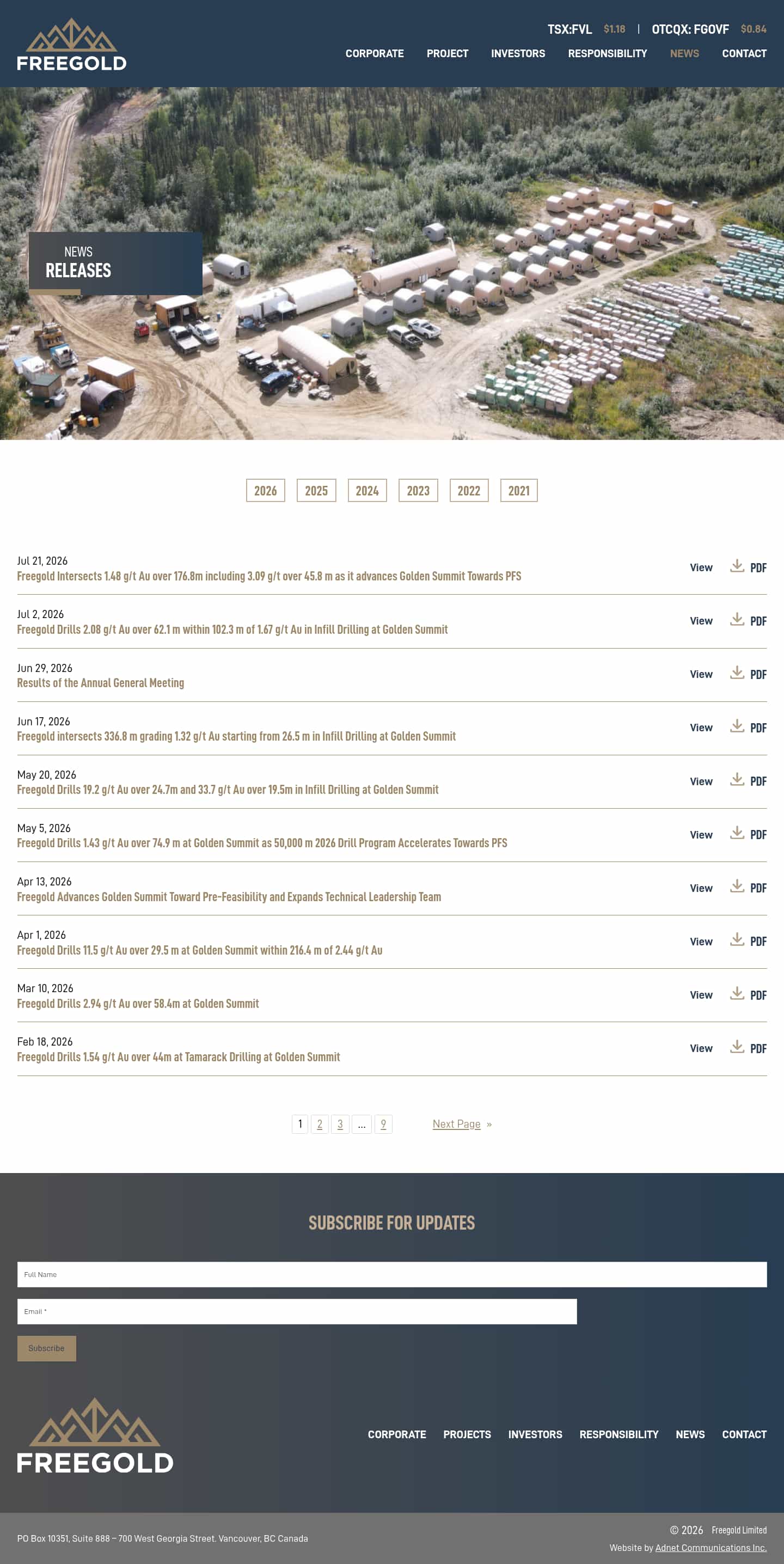
Task: Click the Freegold logo in the footer
Action: click(95, 1435)
